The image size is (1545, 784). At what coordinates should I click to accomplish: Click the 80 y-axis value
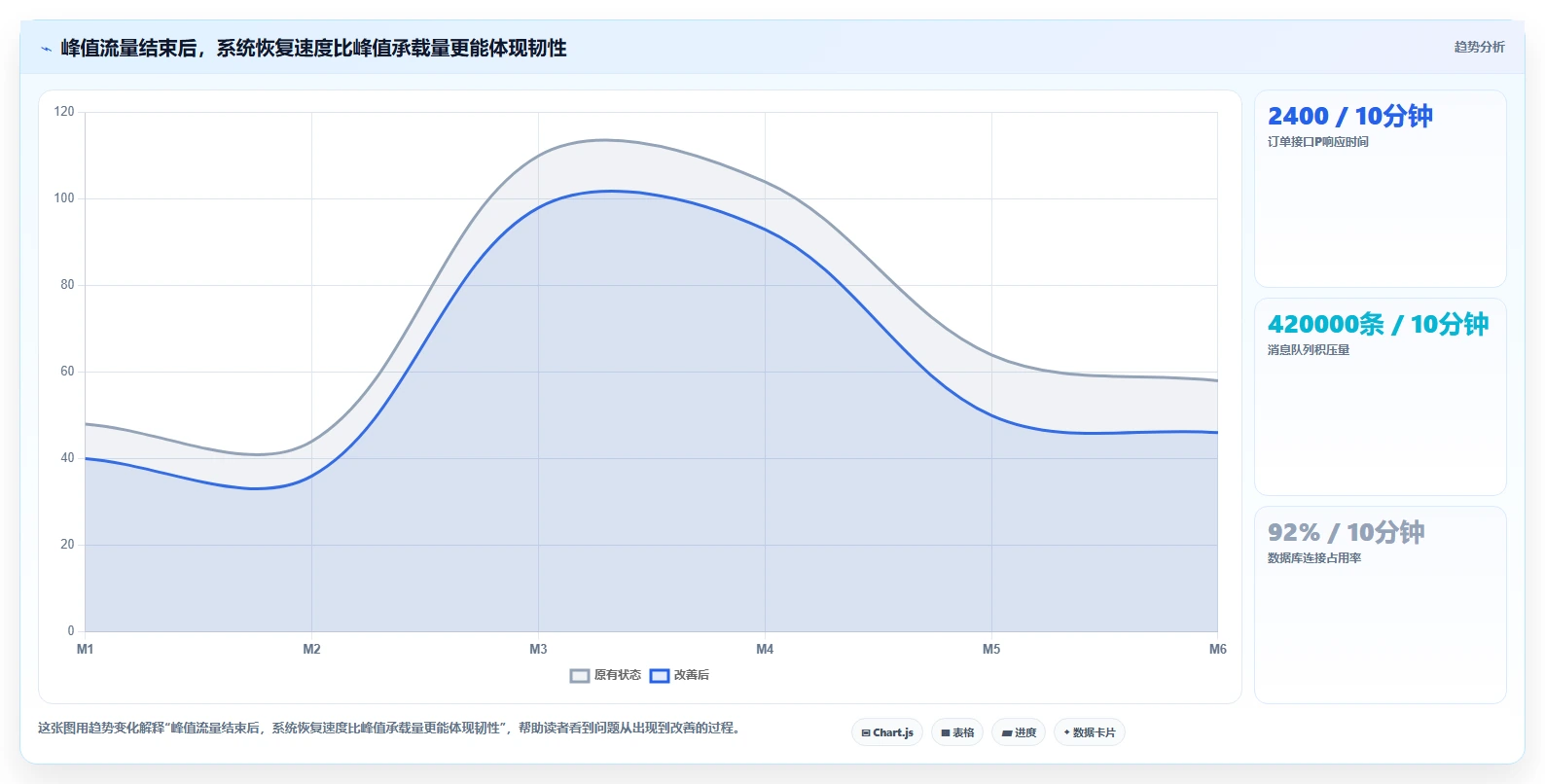(67, 285)
